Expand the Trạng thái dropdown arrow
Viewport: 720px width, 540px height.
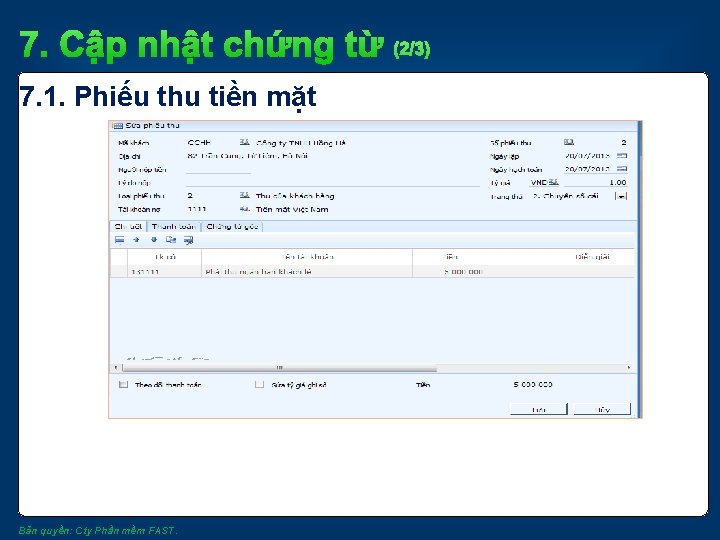click(621, 196)
